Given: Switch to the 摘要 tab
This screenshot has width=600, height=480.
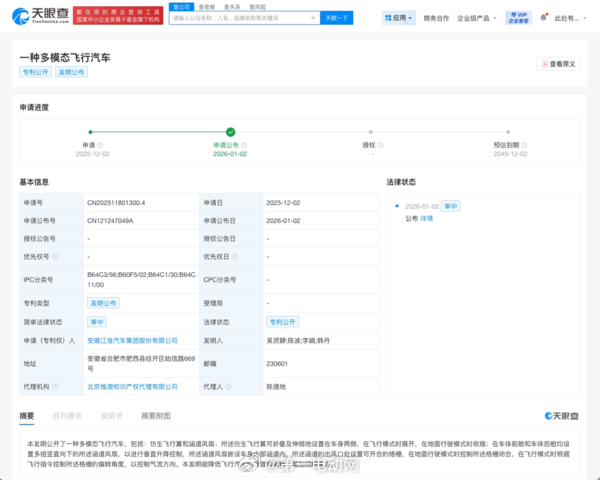Looking at the screenshot, I should pos(27,416).
